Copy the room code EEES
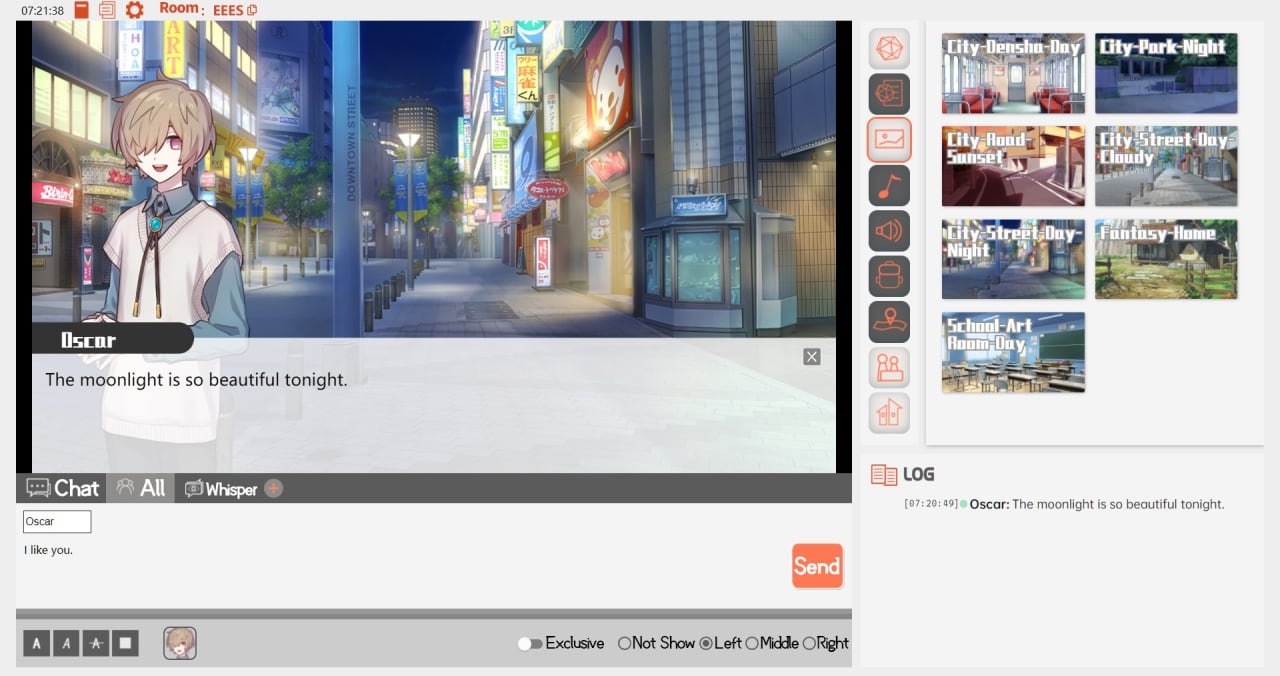 point(252,10)
